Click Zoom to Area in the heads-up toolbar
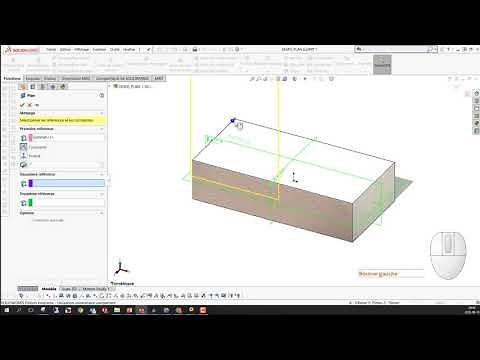The height and width of the screenshot is (360, 480). coord(259,79)
